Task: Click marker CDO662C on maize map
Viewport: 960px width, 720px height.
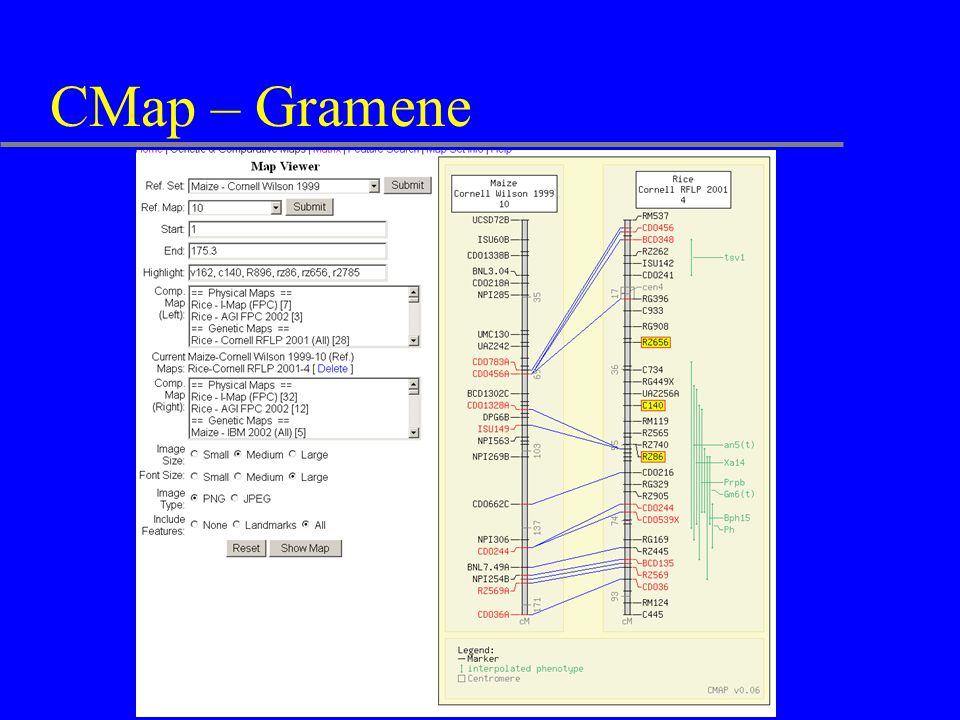Action: tap(490, 504)
